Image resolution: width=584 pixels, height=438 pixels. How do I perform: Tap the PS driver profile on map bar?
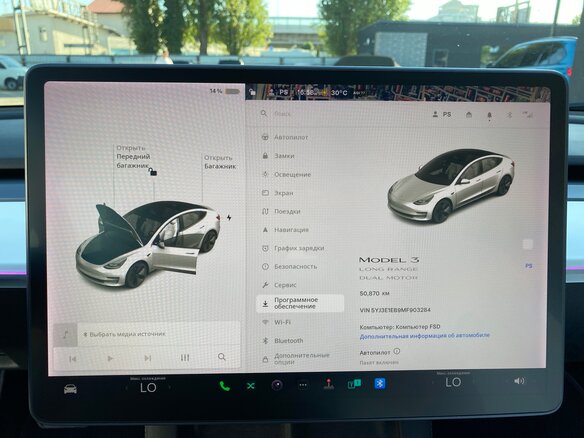click(x=279, y=92)
